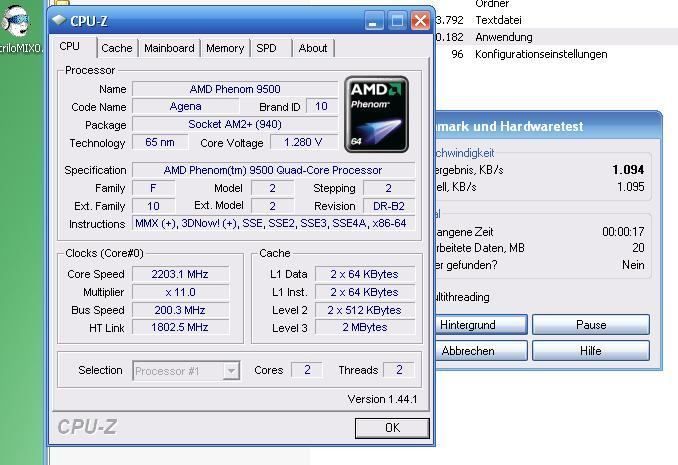Click the L1 Data value 2 x 64 KBytes
Image resolution: width=678 pixels, height=465 pixels.
pos(365,274)
